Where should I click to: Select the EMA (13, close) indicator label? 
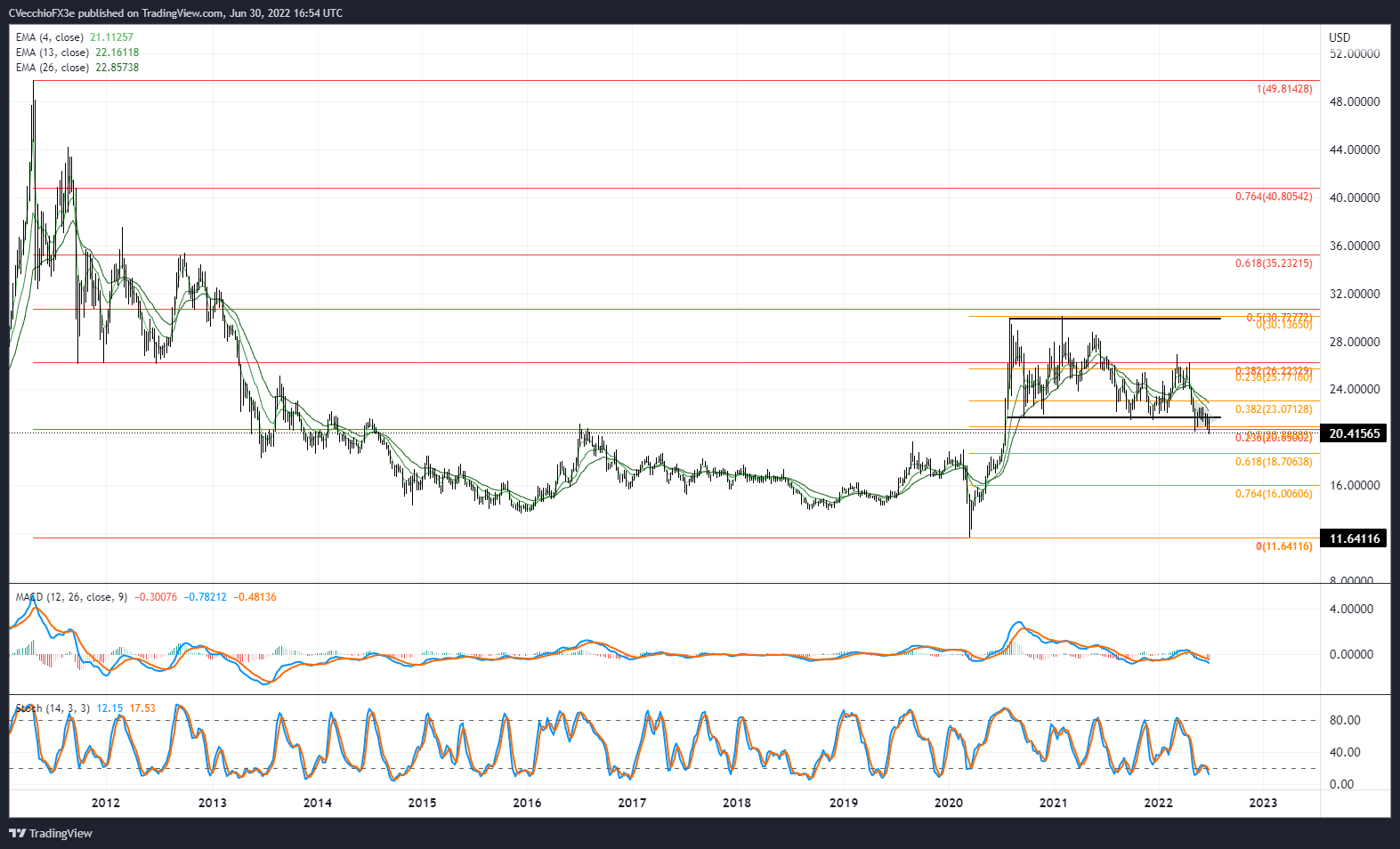53,53
